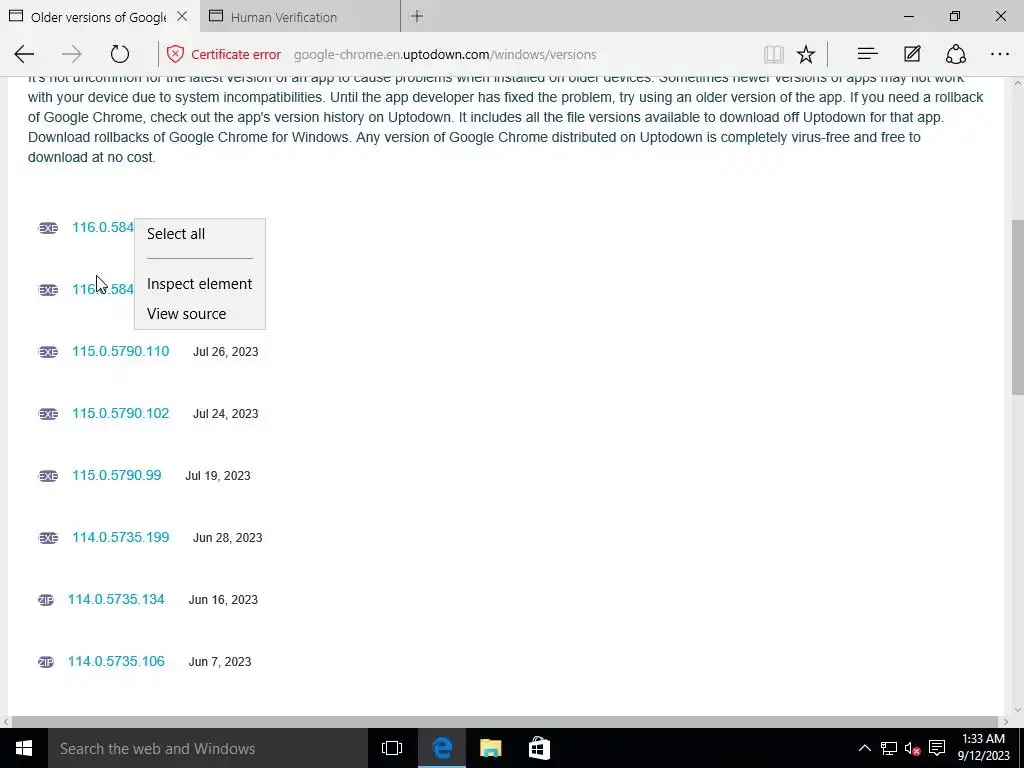Click the Jul 26, 2023 date text
This screenshot has height=768, width=1024.
225,352
